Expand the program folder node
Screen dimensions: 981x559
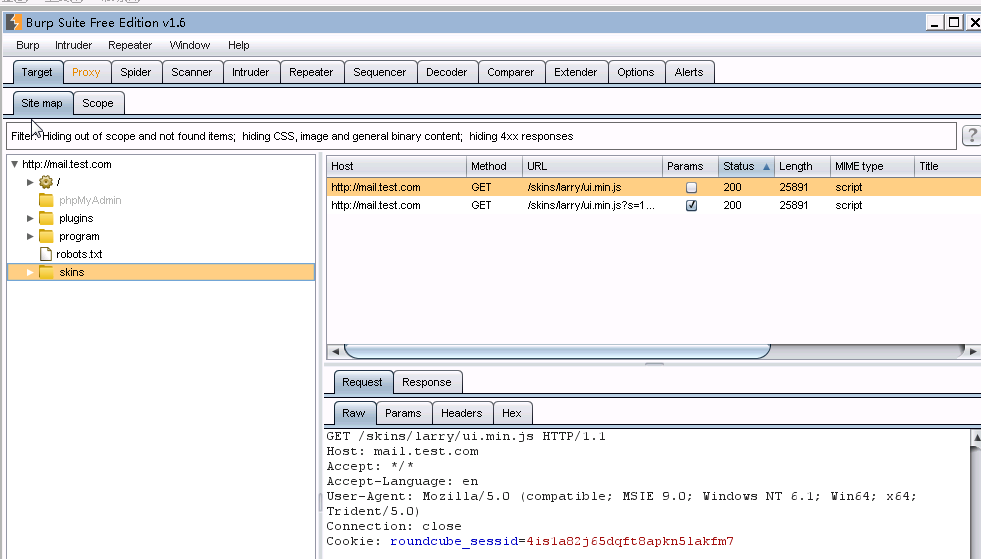[x=30, y=236]
